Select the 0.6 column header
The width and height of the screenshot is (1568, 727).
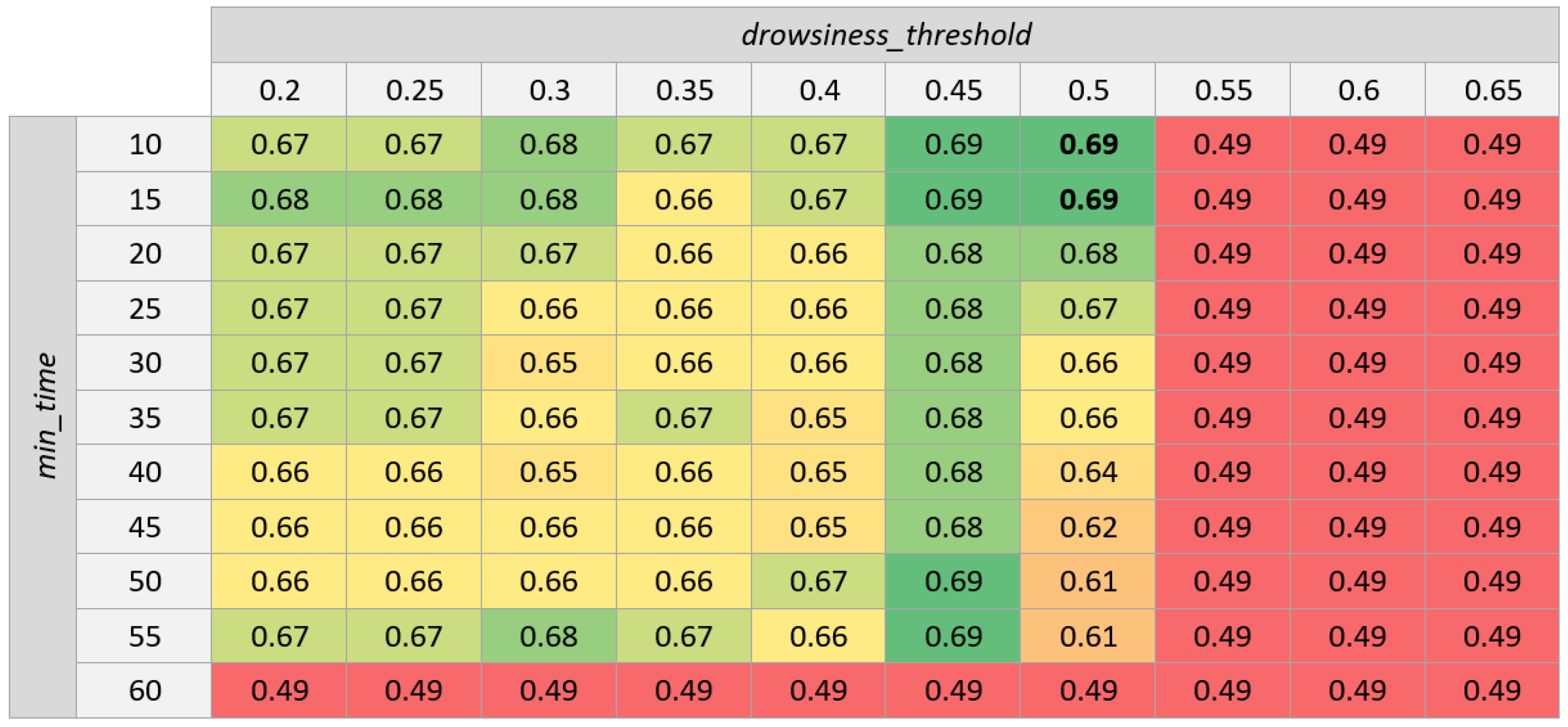tap(1357, 90)
